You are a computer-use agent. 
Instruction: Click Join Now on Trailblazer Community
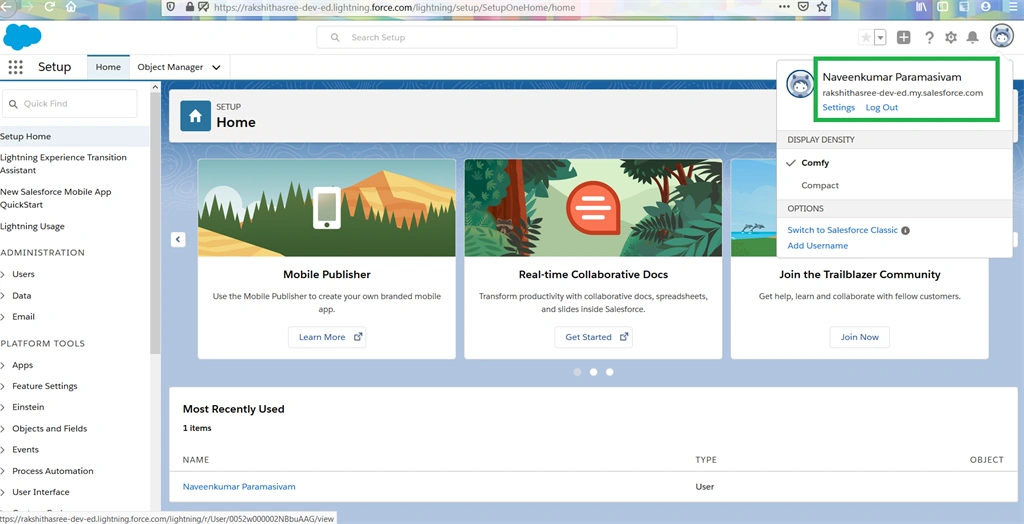859,337
